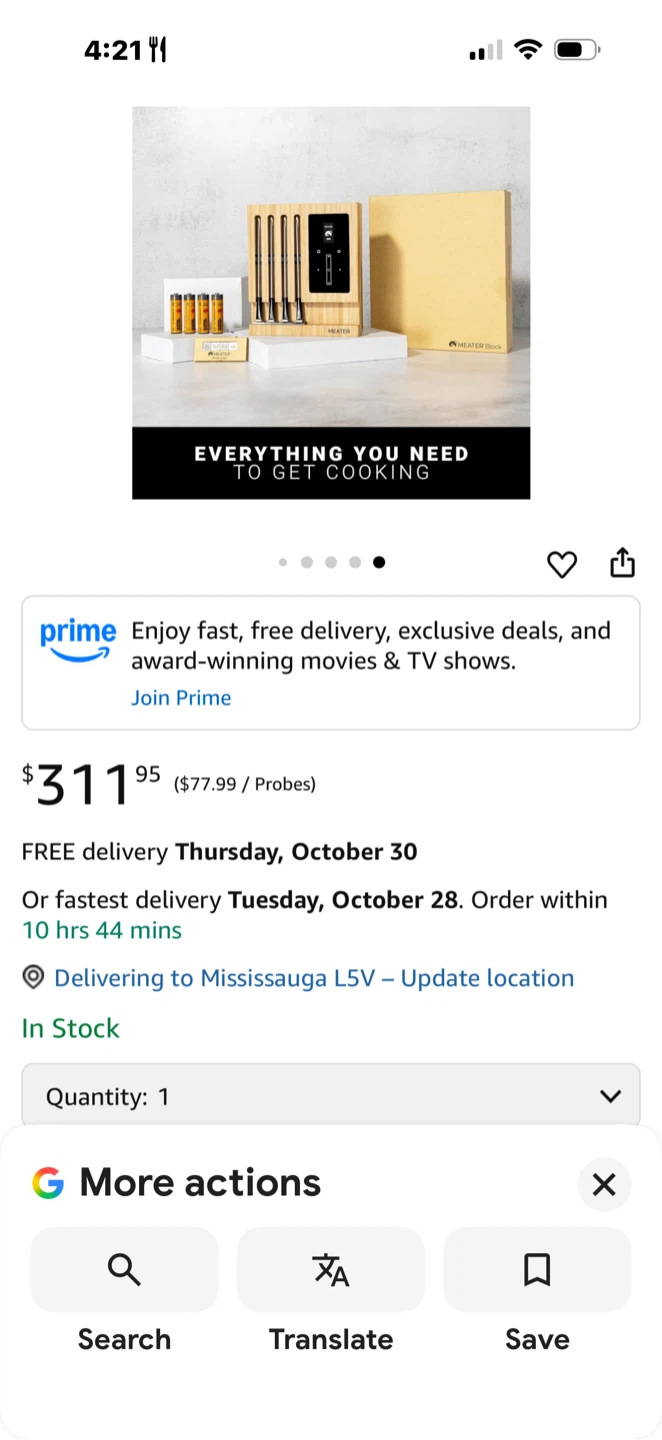Image resolution: width=662 pixels, height=1440 pixels.
Task: Click the Google logo icon
Action: pos(48,1183)
